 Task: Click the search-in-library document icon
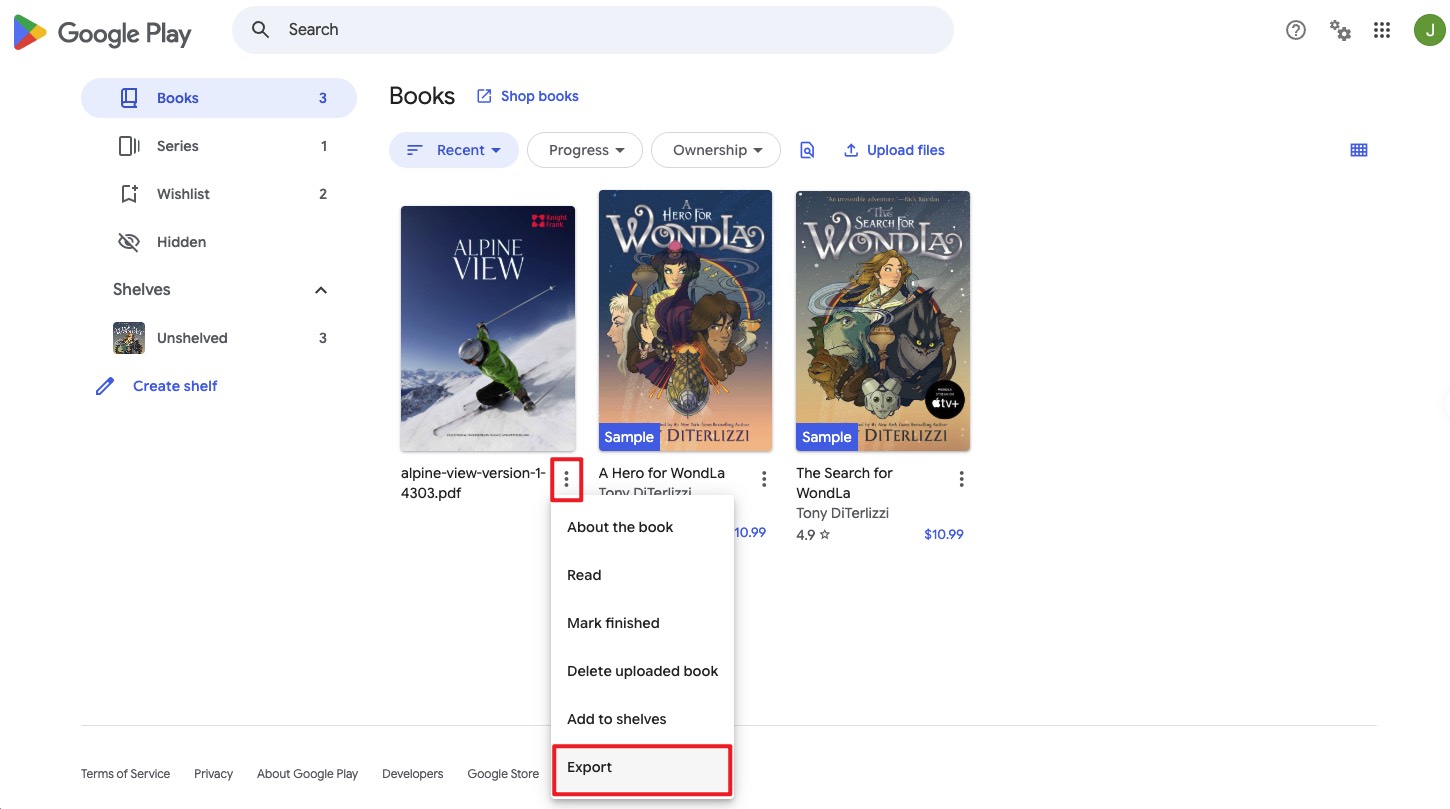807,150
